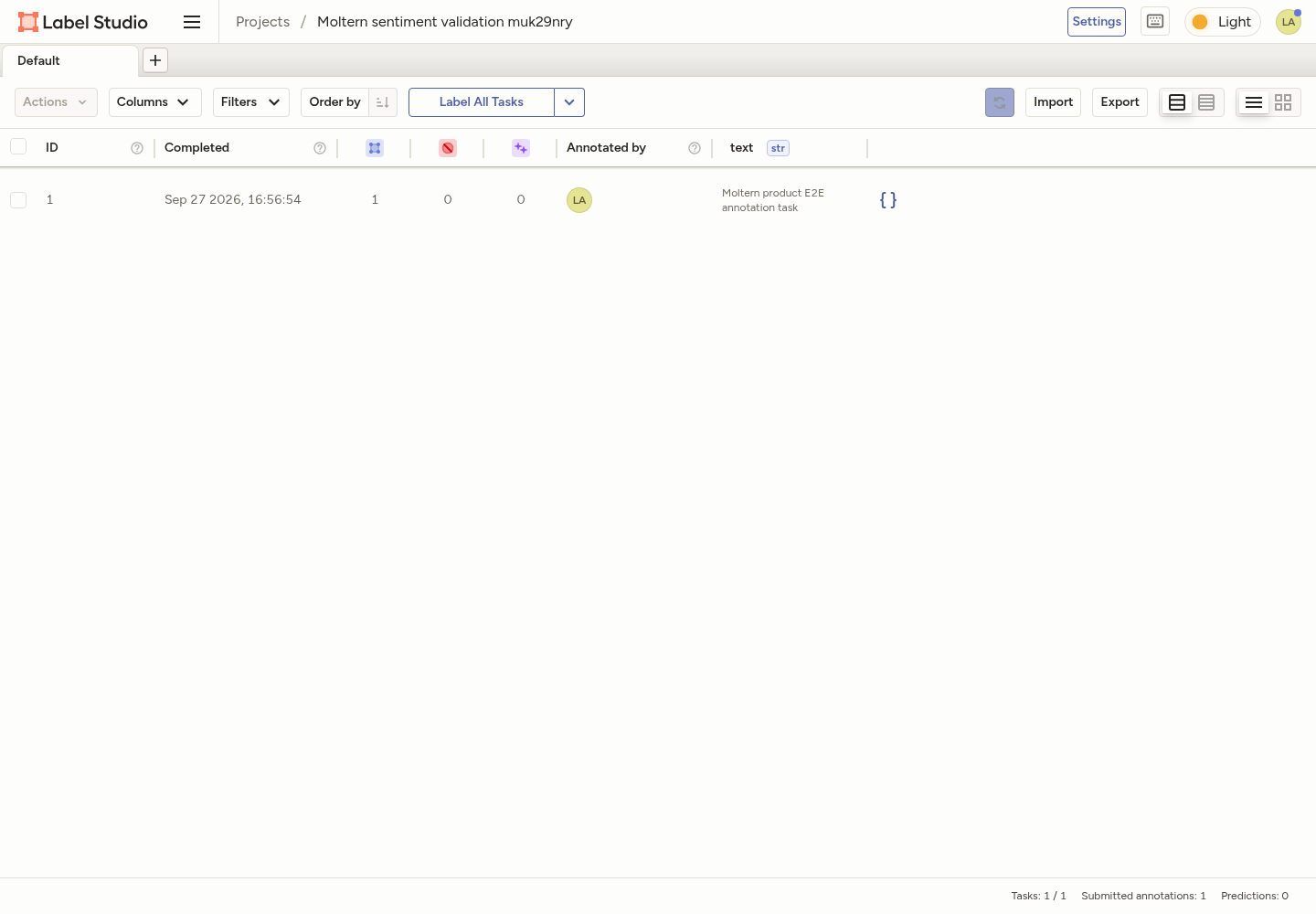Click the str type badge
Image resolution: width=1316 pixels, height=914 pixels.
coord(778,148)
